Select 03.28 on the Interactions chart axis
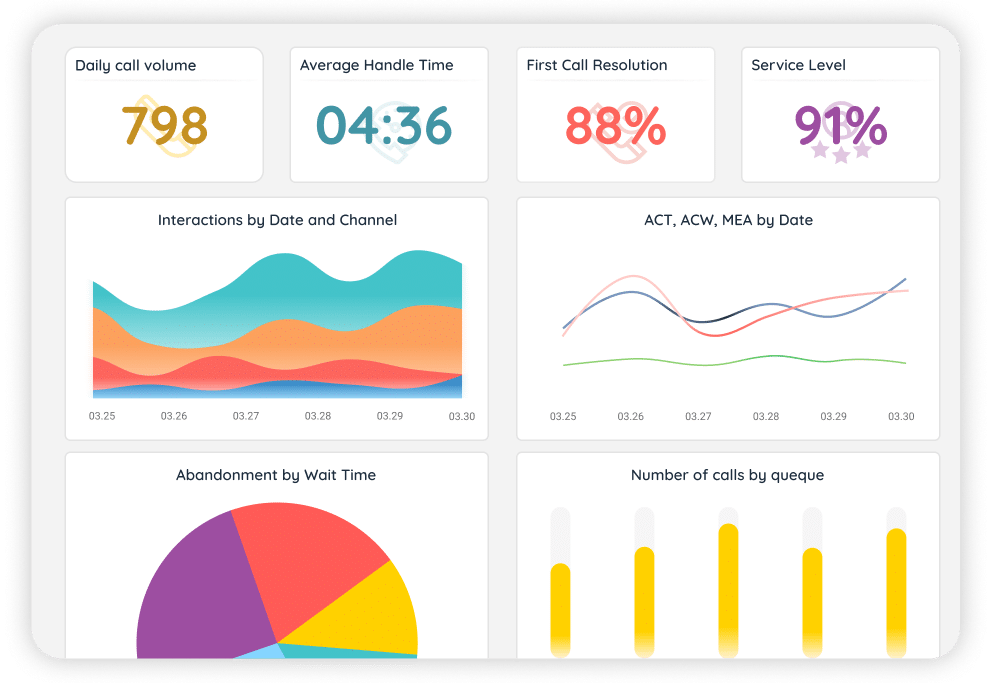Screen dimensions: 992x683 318,416
